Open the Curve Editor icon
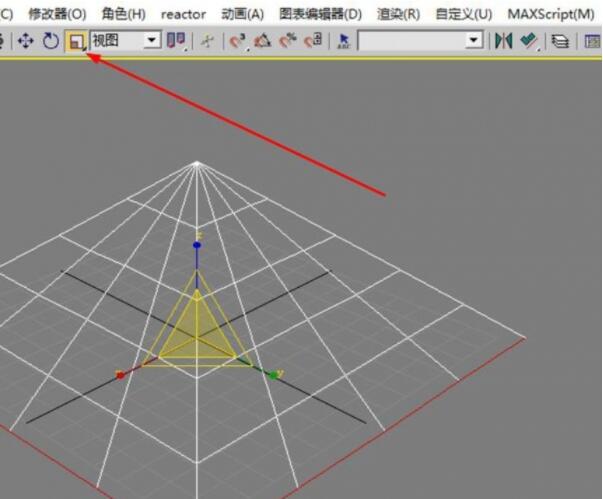Screen dimensions: 603x499 590,41
